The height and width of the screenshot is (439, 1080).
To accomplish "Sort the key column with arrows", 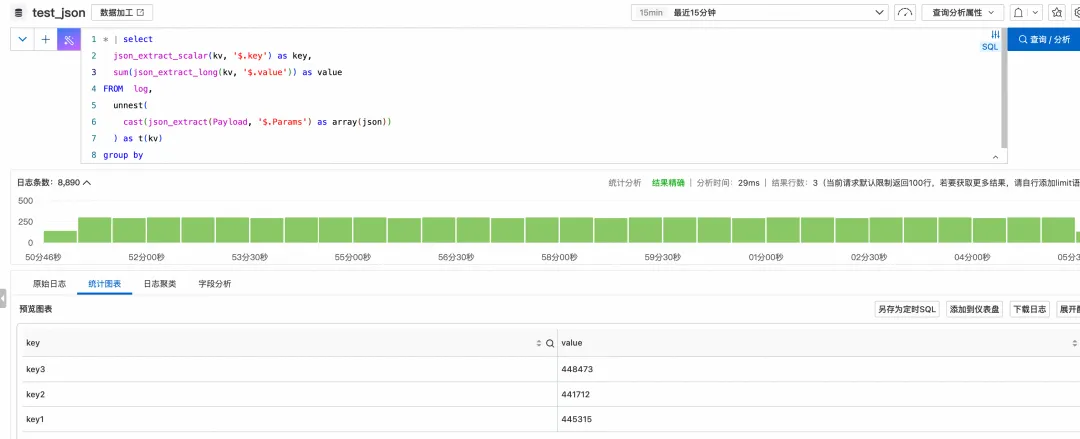I will (539, 343).
